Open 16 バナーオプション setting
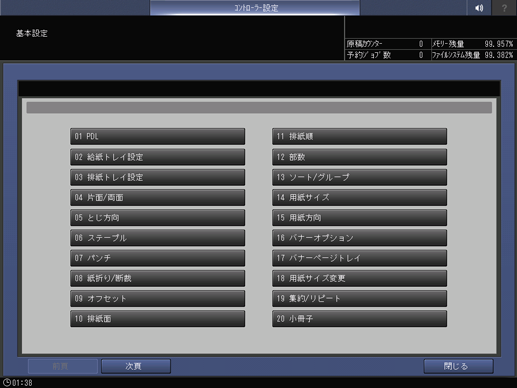The width and height of the screenshot is (517, 388). (360, 238)
